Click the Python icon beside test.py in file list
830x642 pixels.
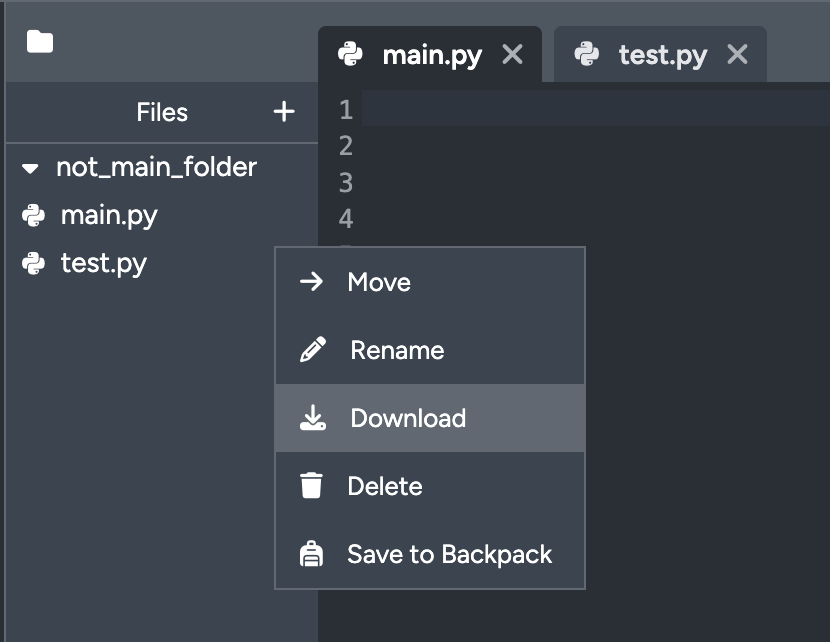[x=34, y=264]
